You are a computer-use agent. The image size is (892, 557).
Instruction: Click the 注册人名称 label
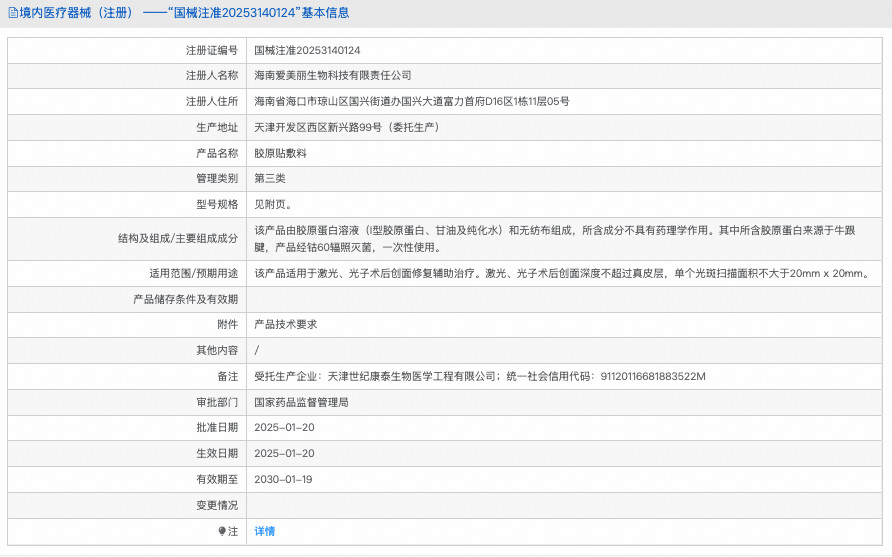(212, 75)
